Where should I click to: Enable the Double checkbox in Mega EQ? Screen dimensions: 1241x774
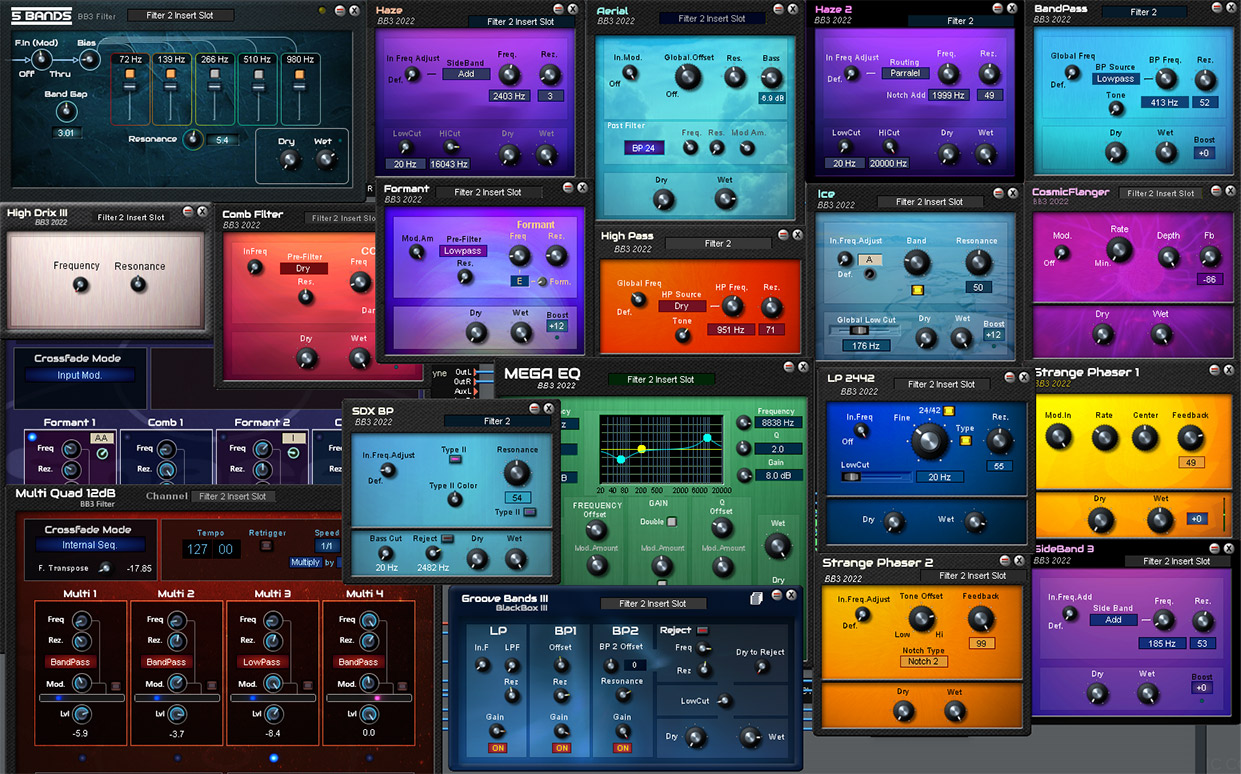tap(672, 521)
